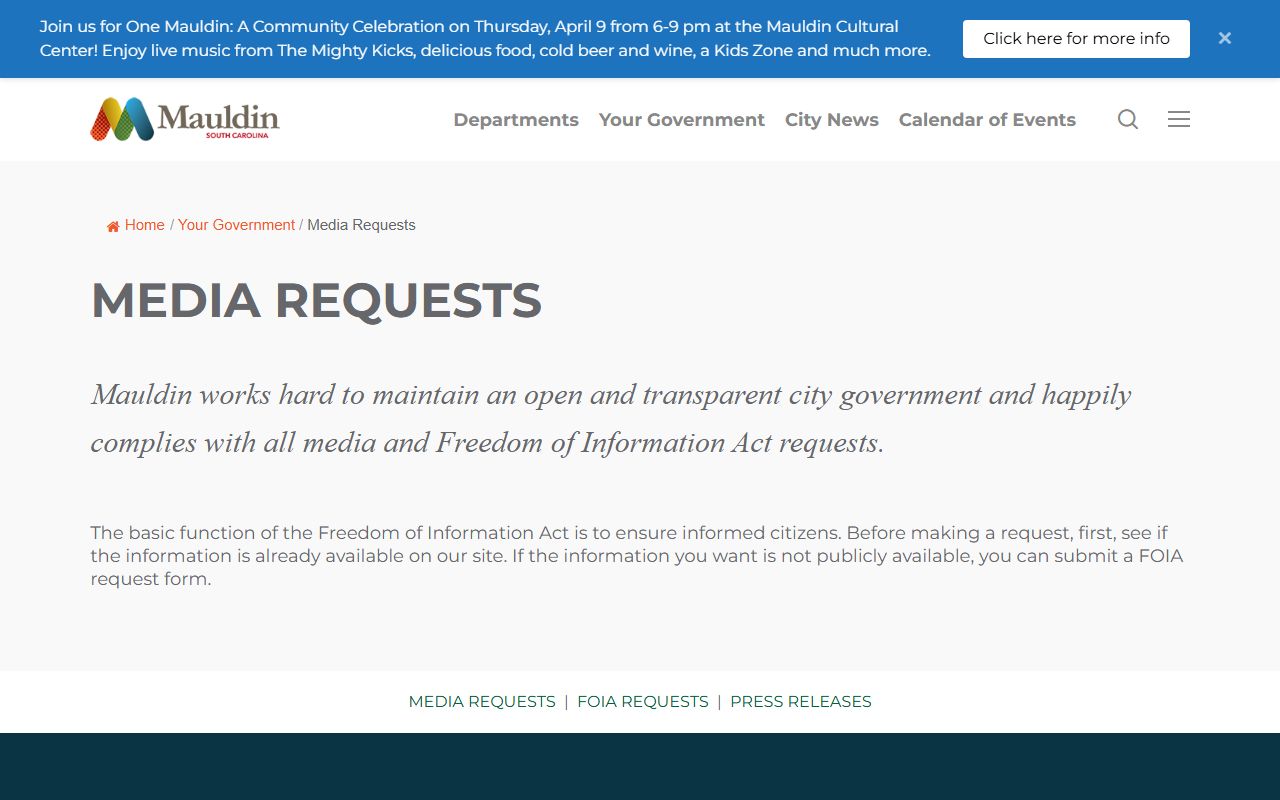Click 'Click here for more info' button

click(1076, 39)
